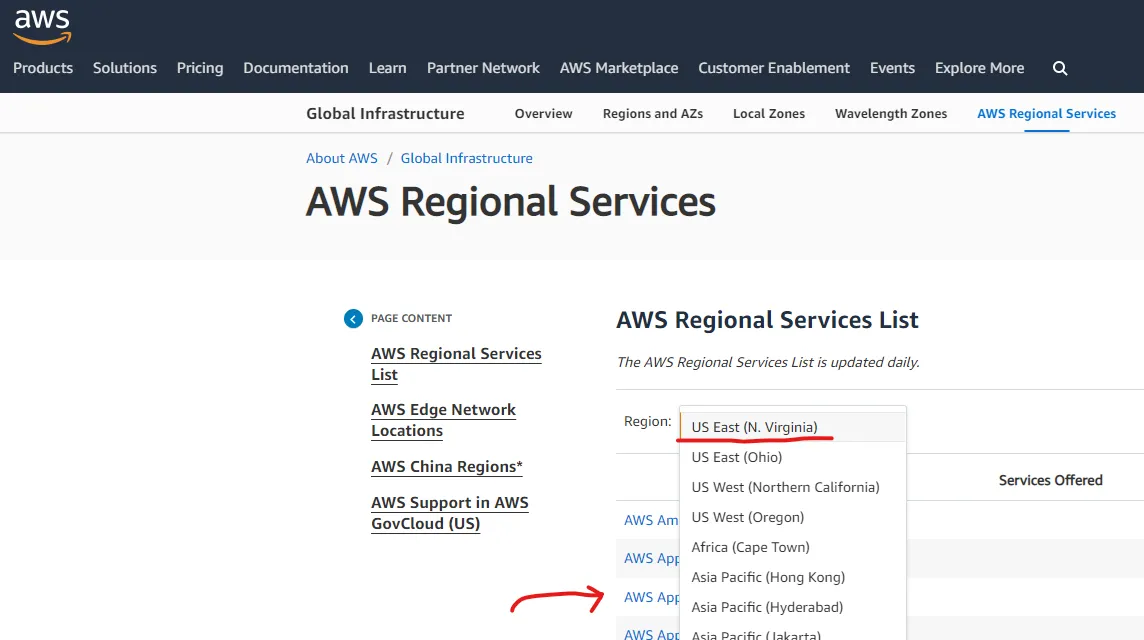Switch to the Local Zones tab
This screenshot has height=640, width=1144.
(x=769, y=113)
